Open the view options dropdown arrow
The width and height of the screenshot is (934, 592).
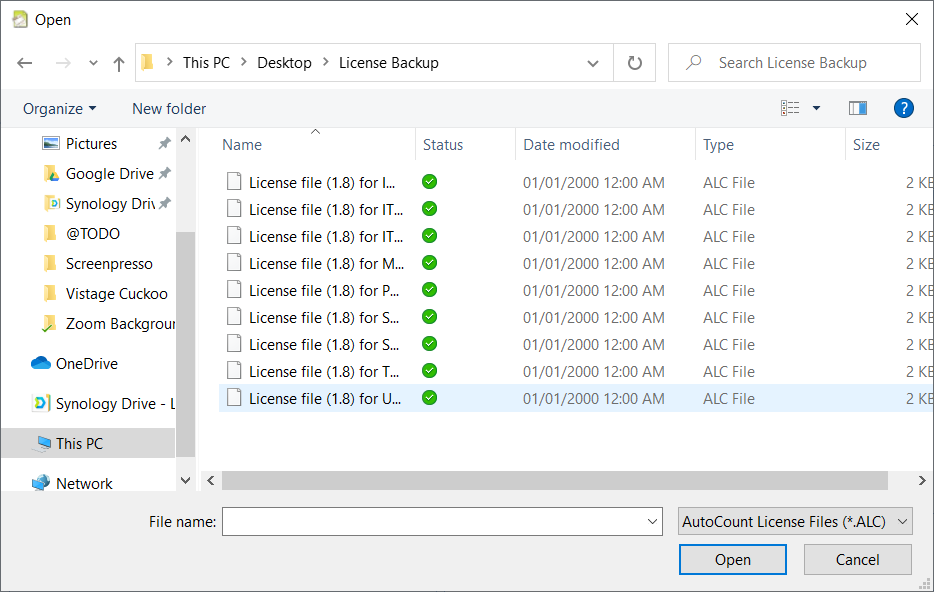[816, 108]
